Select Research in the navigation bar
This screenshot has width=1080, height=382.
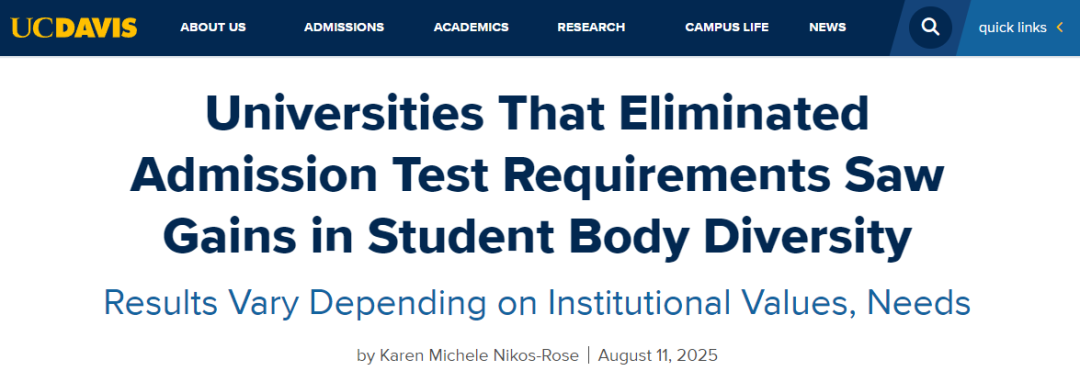(591, 28)
